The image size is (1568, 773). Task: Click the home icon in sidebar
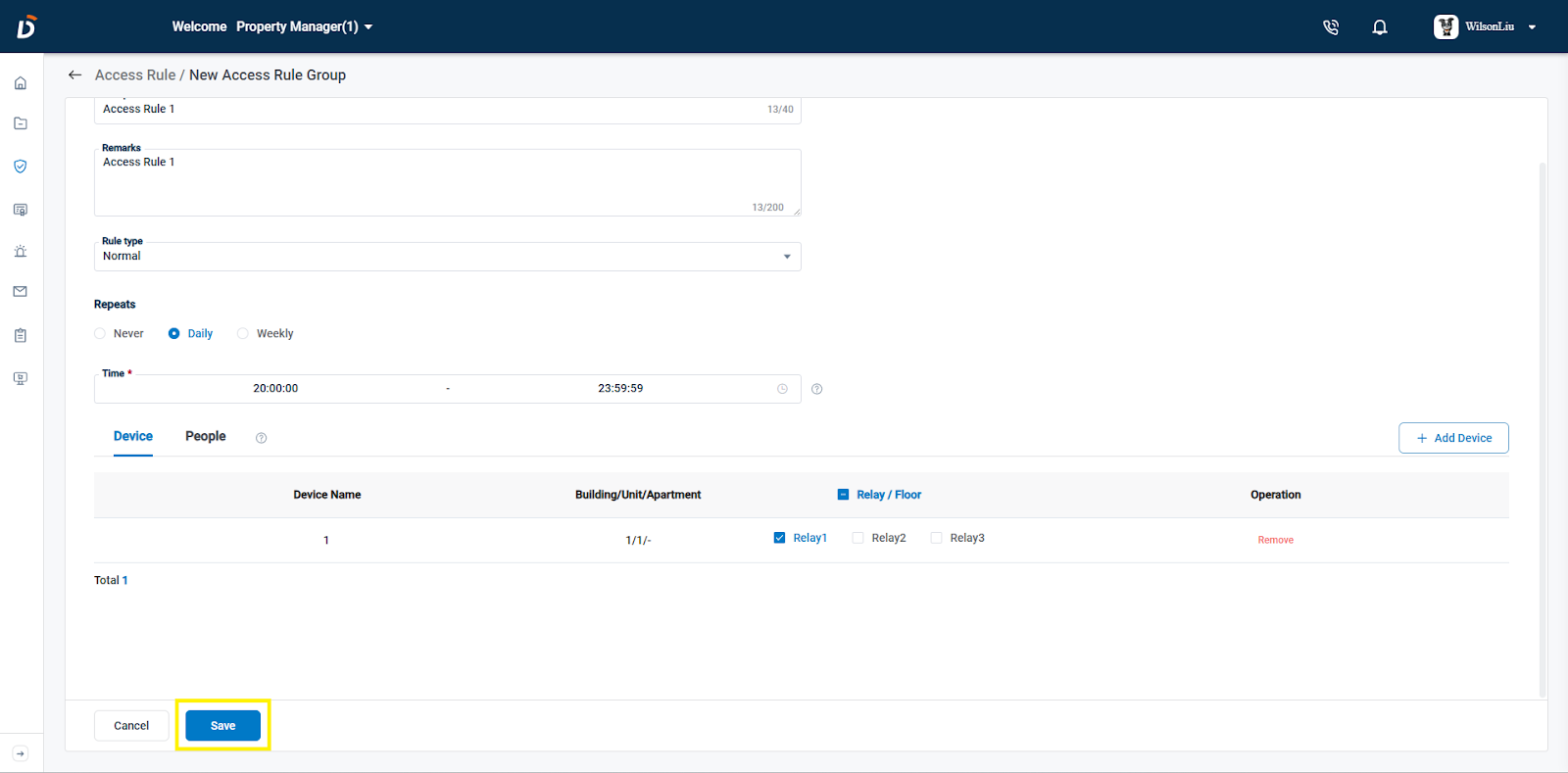21,83
